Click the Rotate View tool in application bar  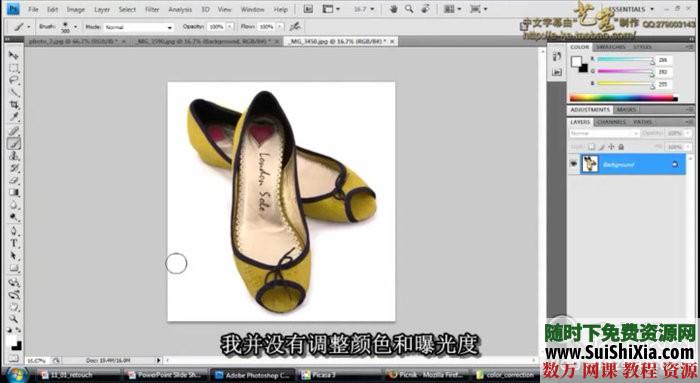pos(425,9)
